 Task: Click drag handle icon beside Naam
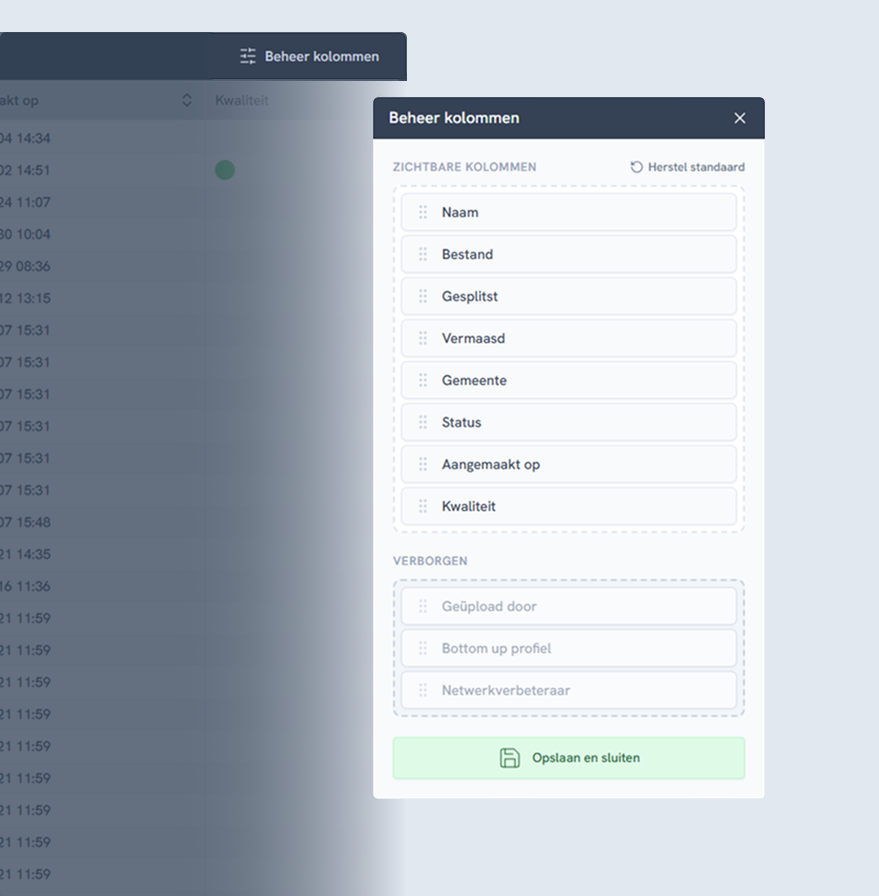(423, 213)
